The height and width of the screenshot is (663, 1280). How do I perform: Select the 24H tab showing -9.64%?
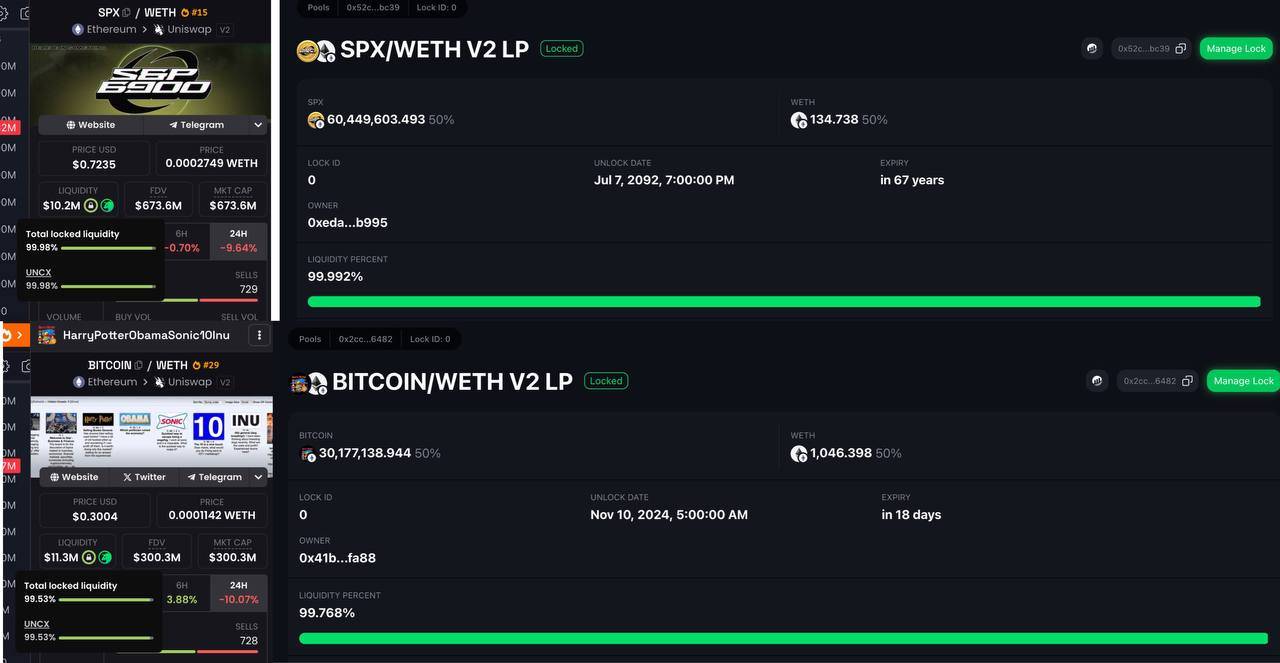pos(238,241)
